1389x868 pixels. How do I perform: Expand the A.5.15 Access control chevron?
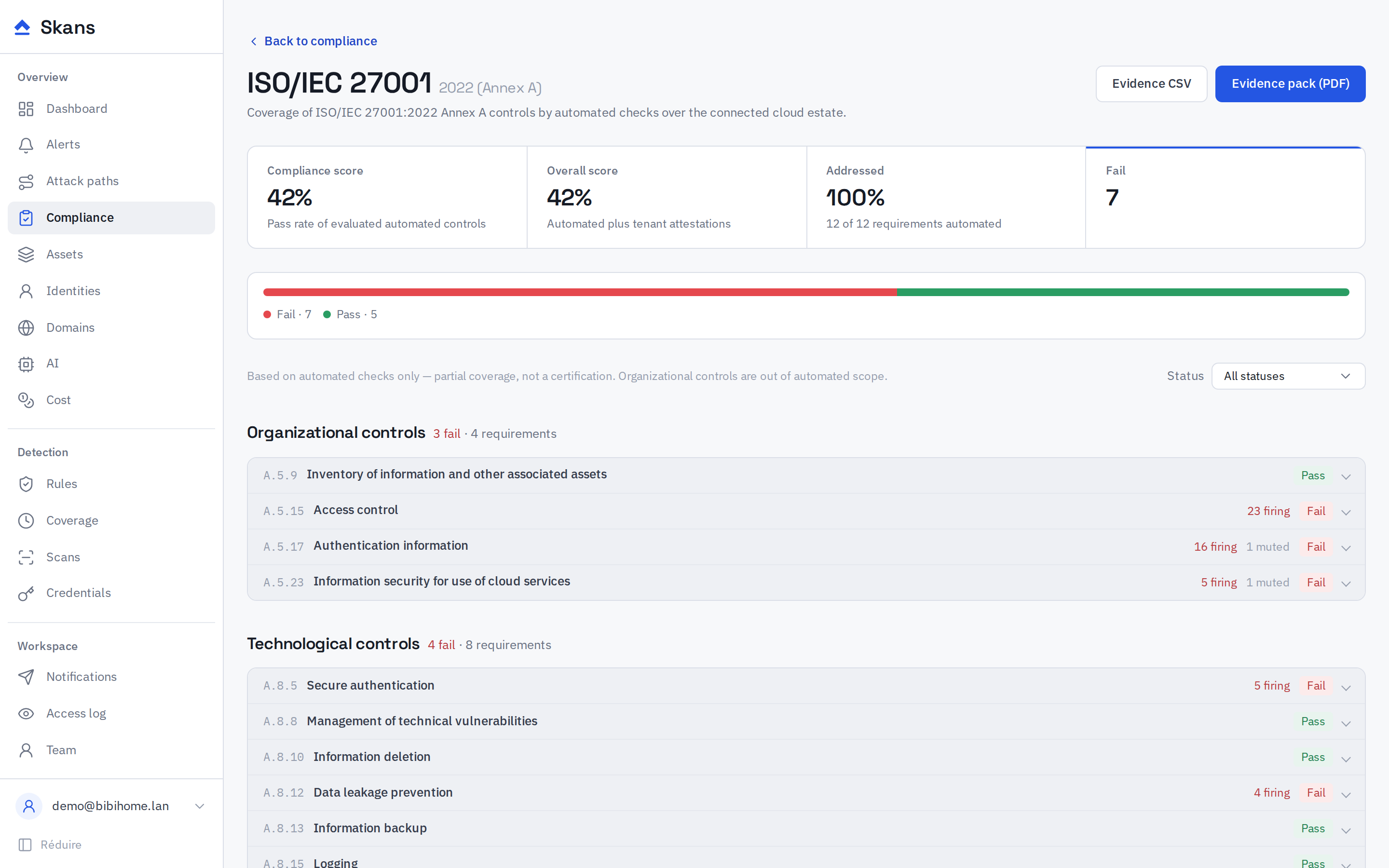click(x=1346, y=512)
